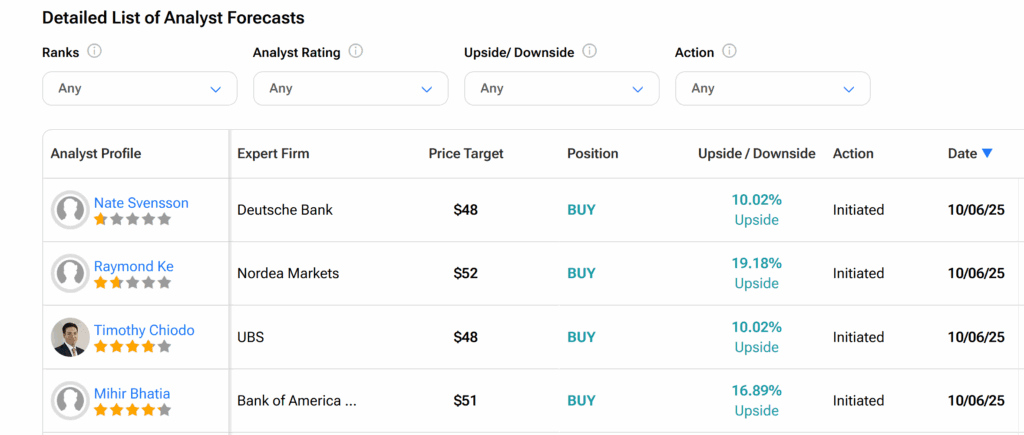Click Timothy Chiodo's profile photo
Screen dimensions: 1024x435
coord(70,337)
